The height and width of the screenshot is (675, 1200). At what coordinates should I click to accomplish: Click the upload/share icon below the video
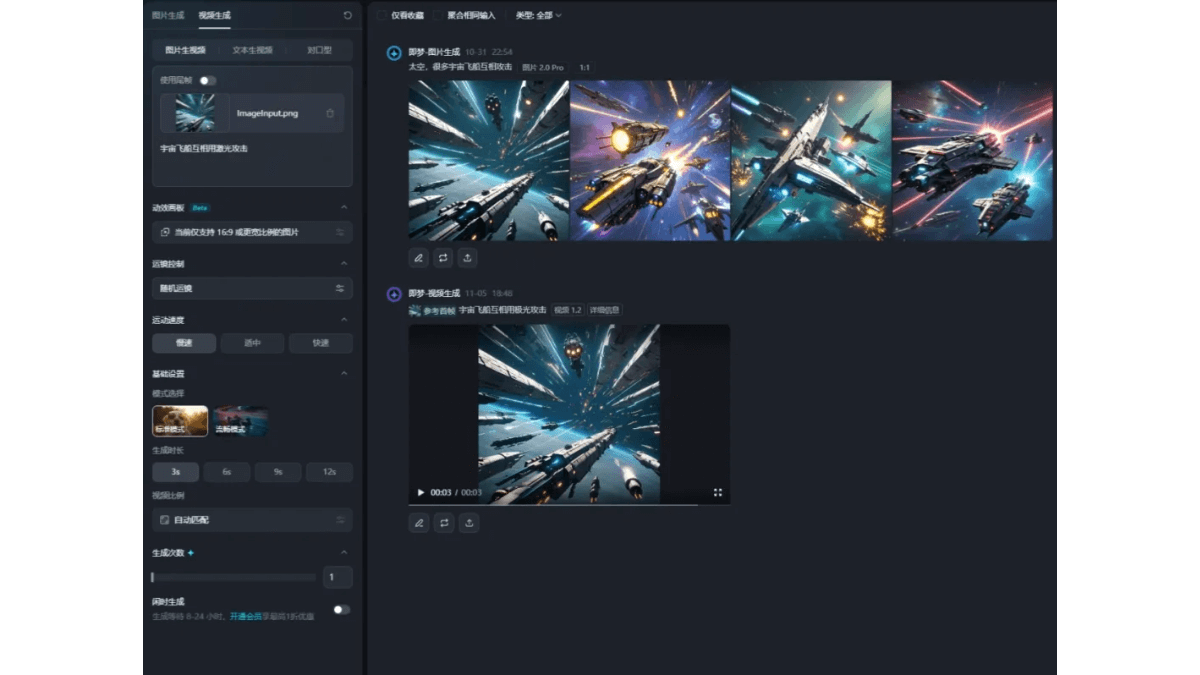[x=469, y=522]
